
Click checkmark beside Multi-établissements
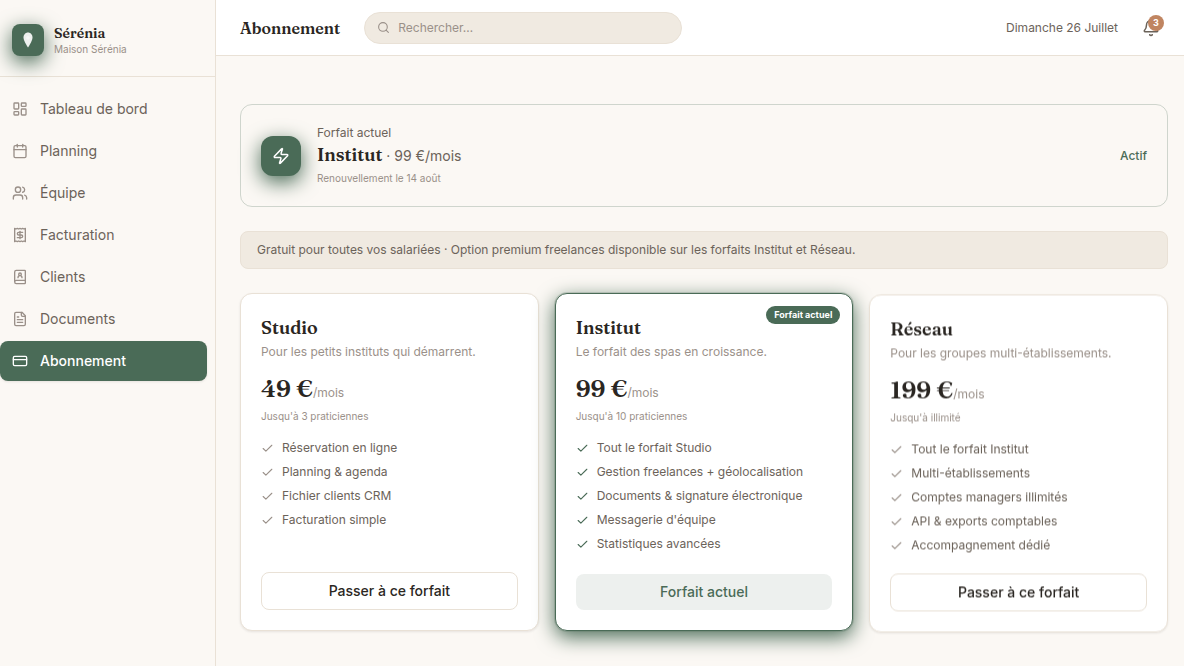(x=896, y=473)
